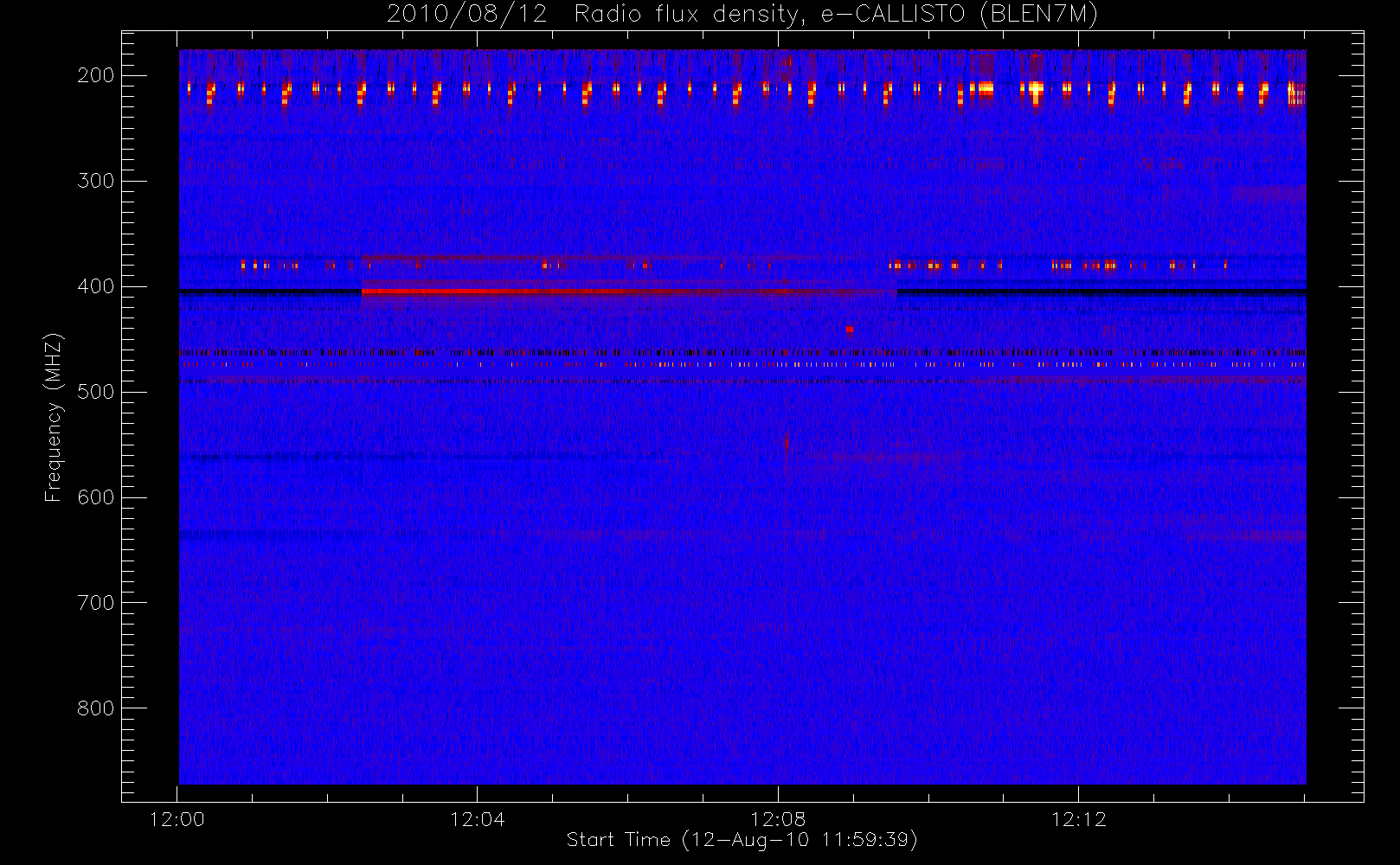Click the 400 frequency tick label
The image size is (1400, 865).
pyautogui.click(x=96, y=286)
